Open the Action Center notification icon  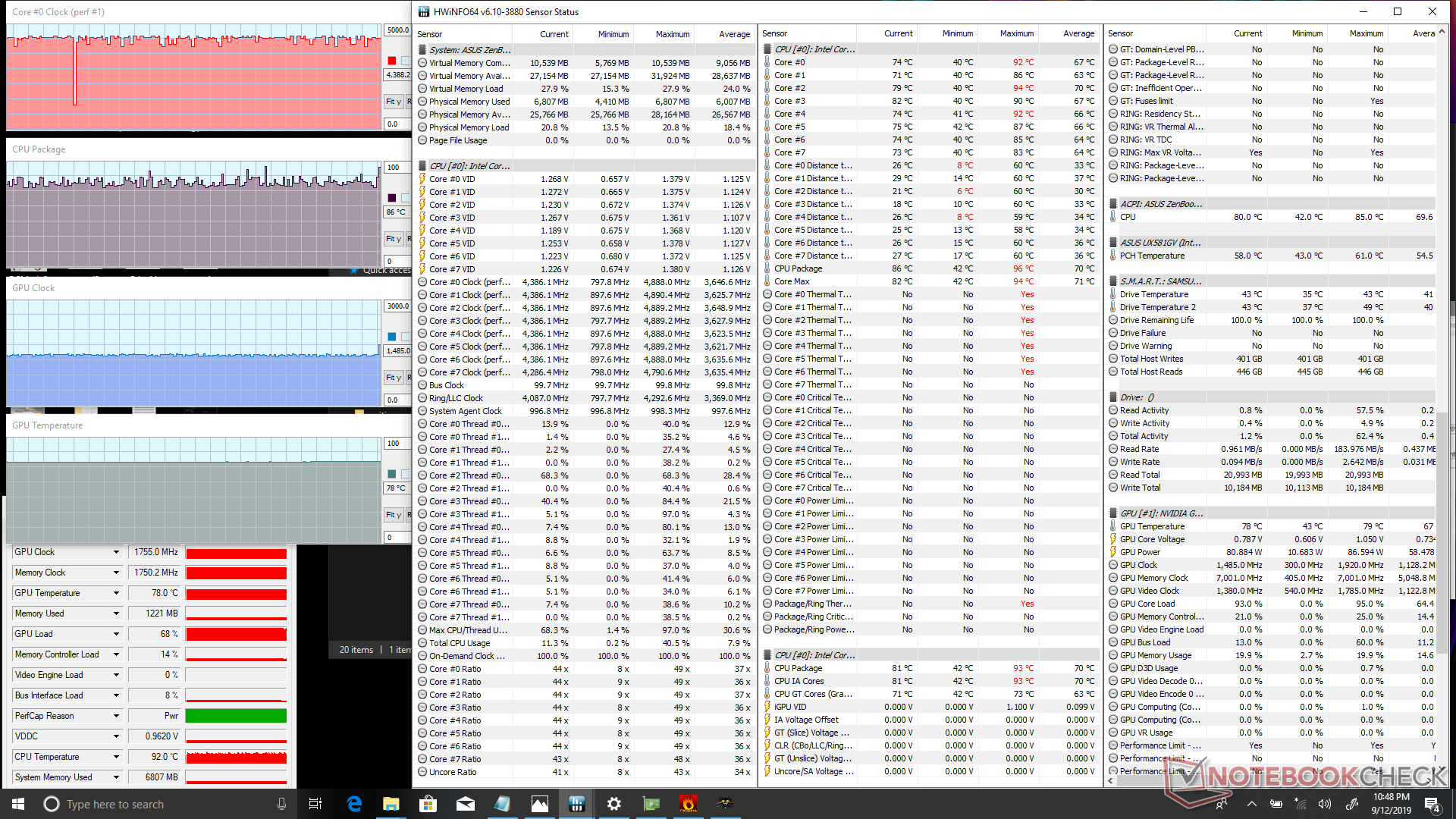click(1432, 804)
